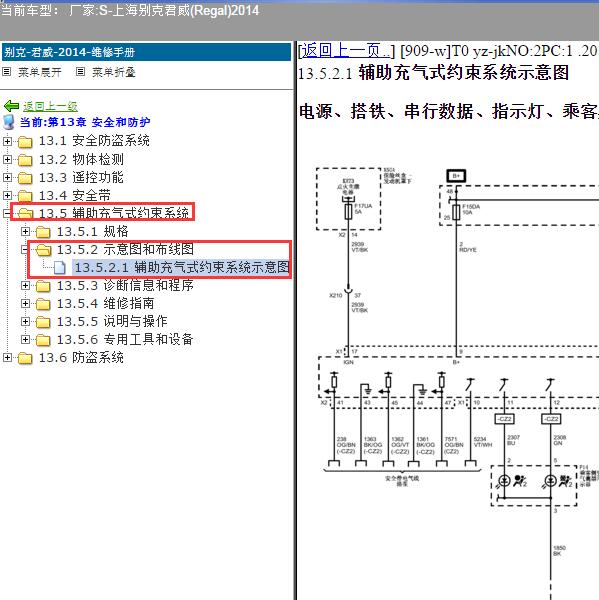Click the 别克-君威-2014-维修手册 title bar
Screen dimensions: 599x600
click(x=147, y=52)
